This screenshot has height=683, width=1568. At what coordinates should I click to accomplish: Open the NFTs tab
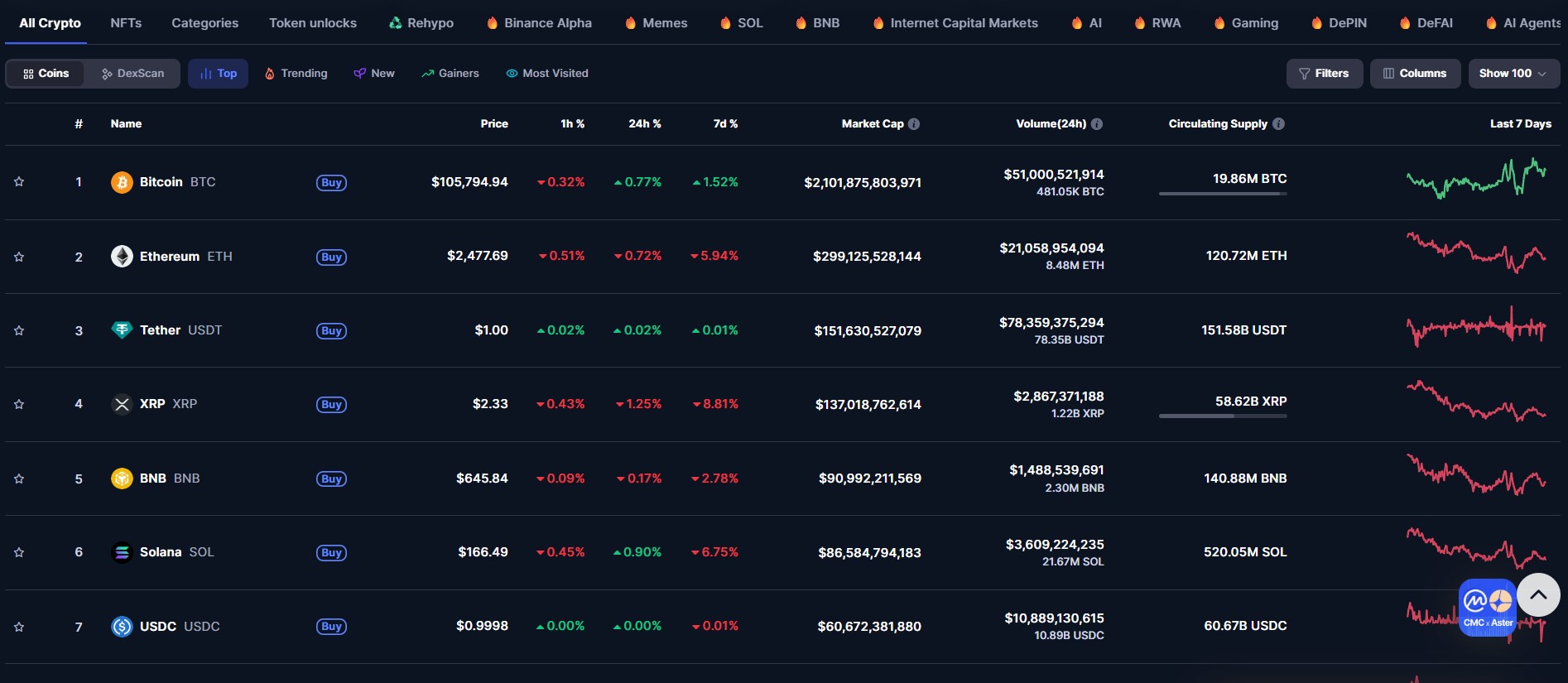126,23
